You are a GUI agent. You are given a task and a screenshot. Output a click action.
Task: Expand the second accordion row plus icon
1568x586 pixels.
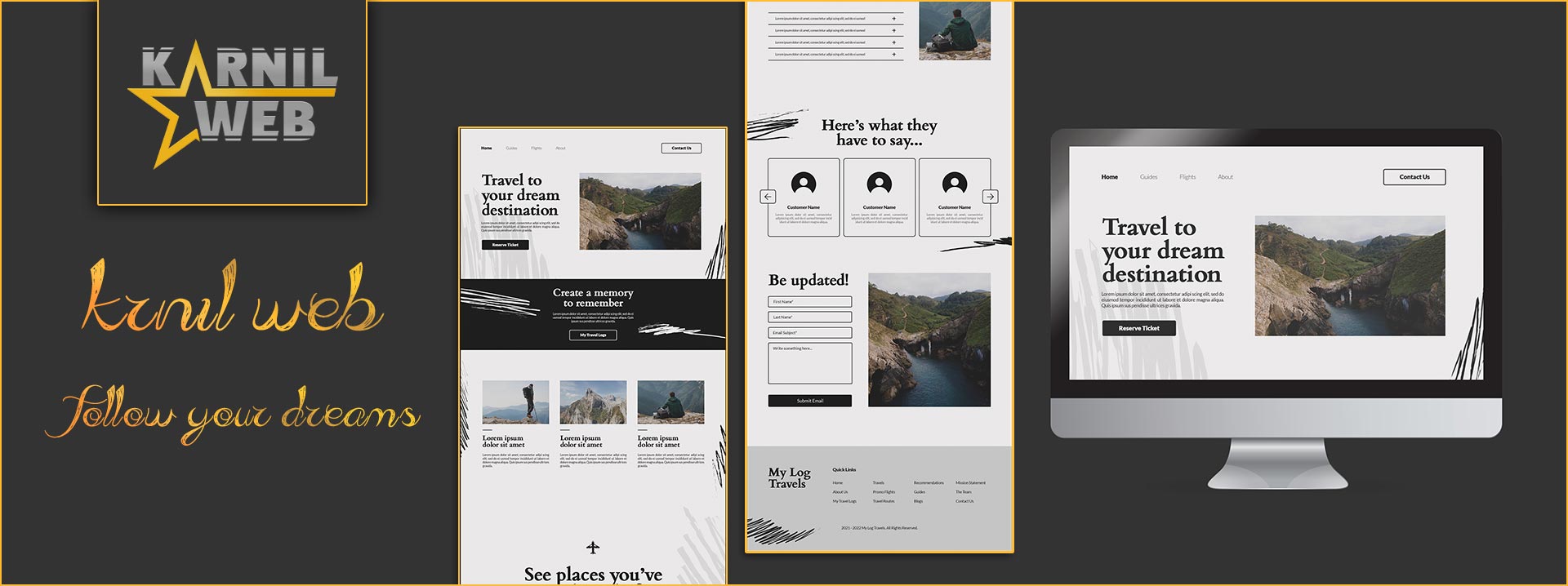point(893,30)
